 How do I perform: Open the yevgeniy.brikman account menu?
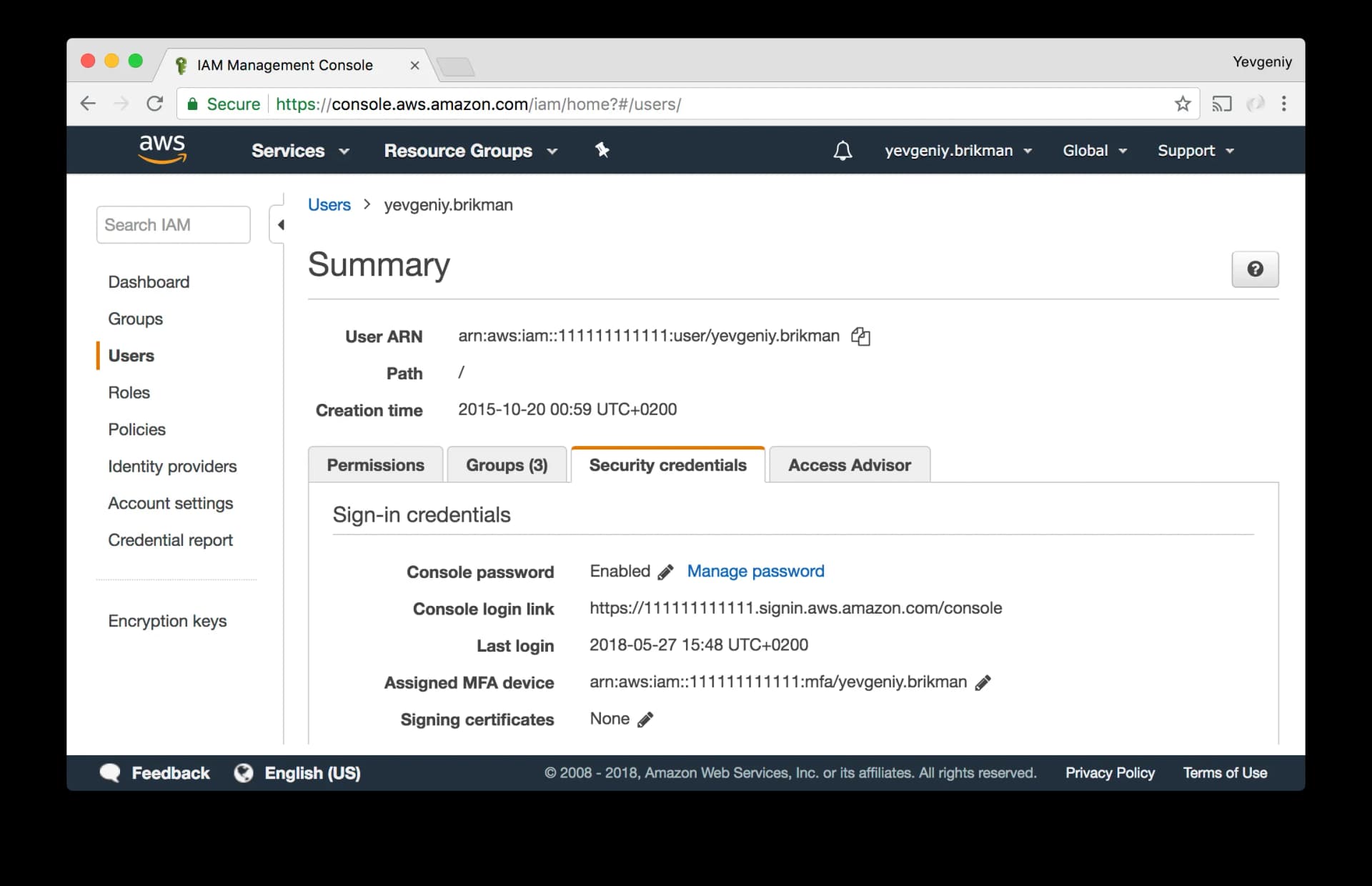[x=958, y=151]
